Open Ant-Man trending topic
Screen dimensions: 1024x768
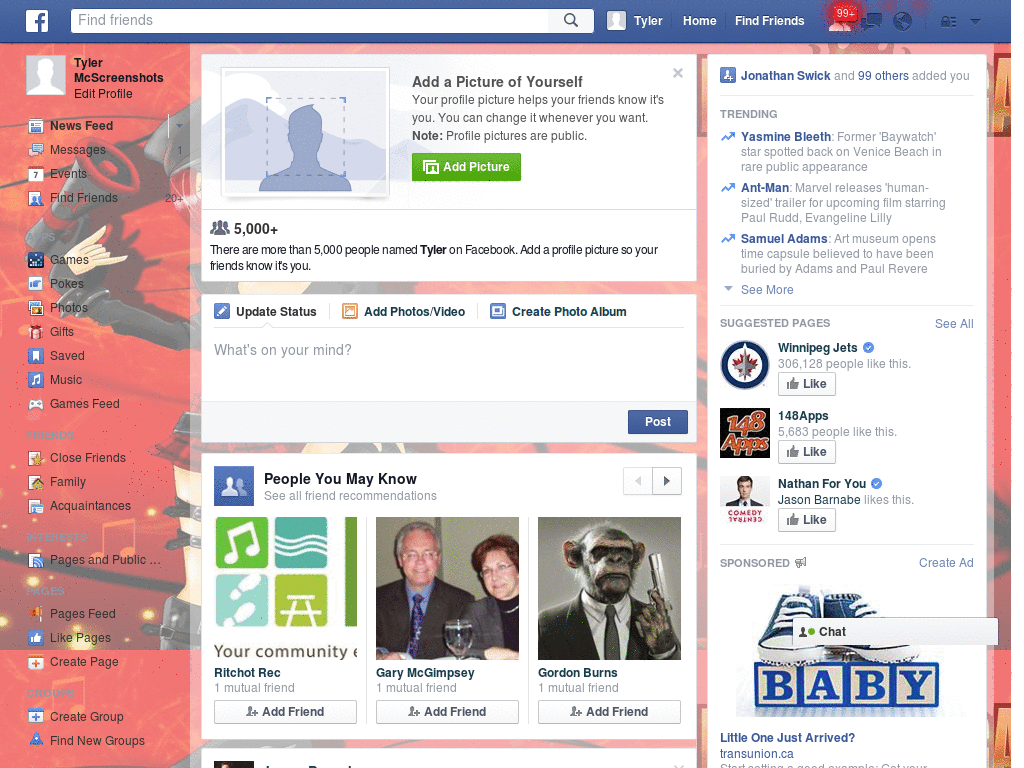pyautogui.click(x=765, y=188)
